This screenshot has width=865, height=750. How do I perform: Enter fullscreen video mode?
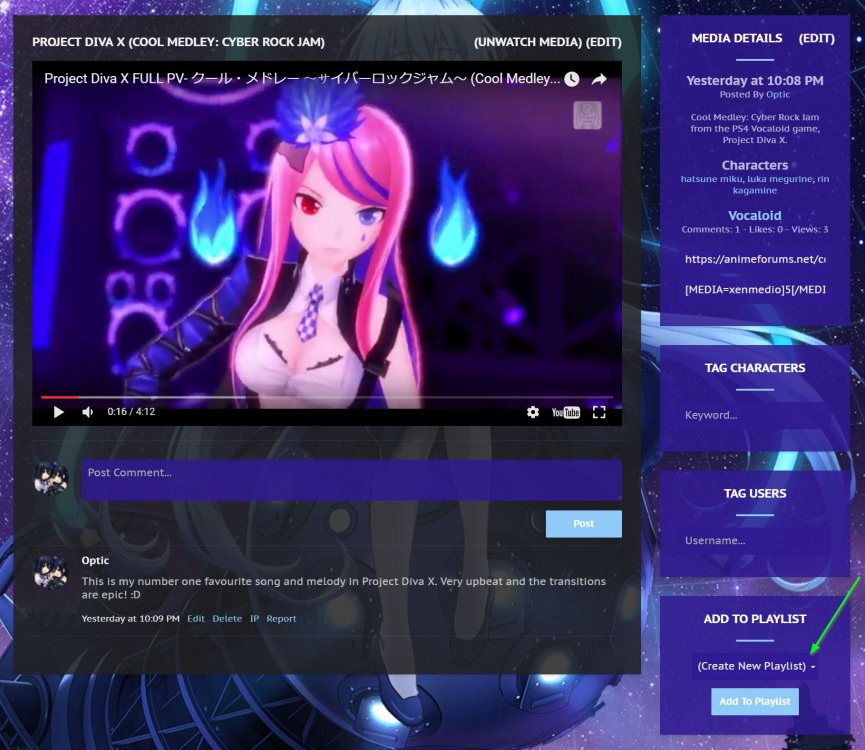click(599, 412)
